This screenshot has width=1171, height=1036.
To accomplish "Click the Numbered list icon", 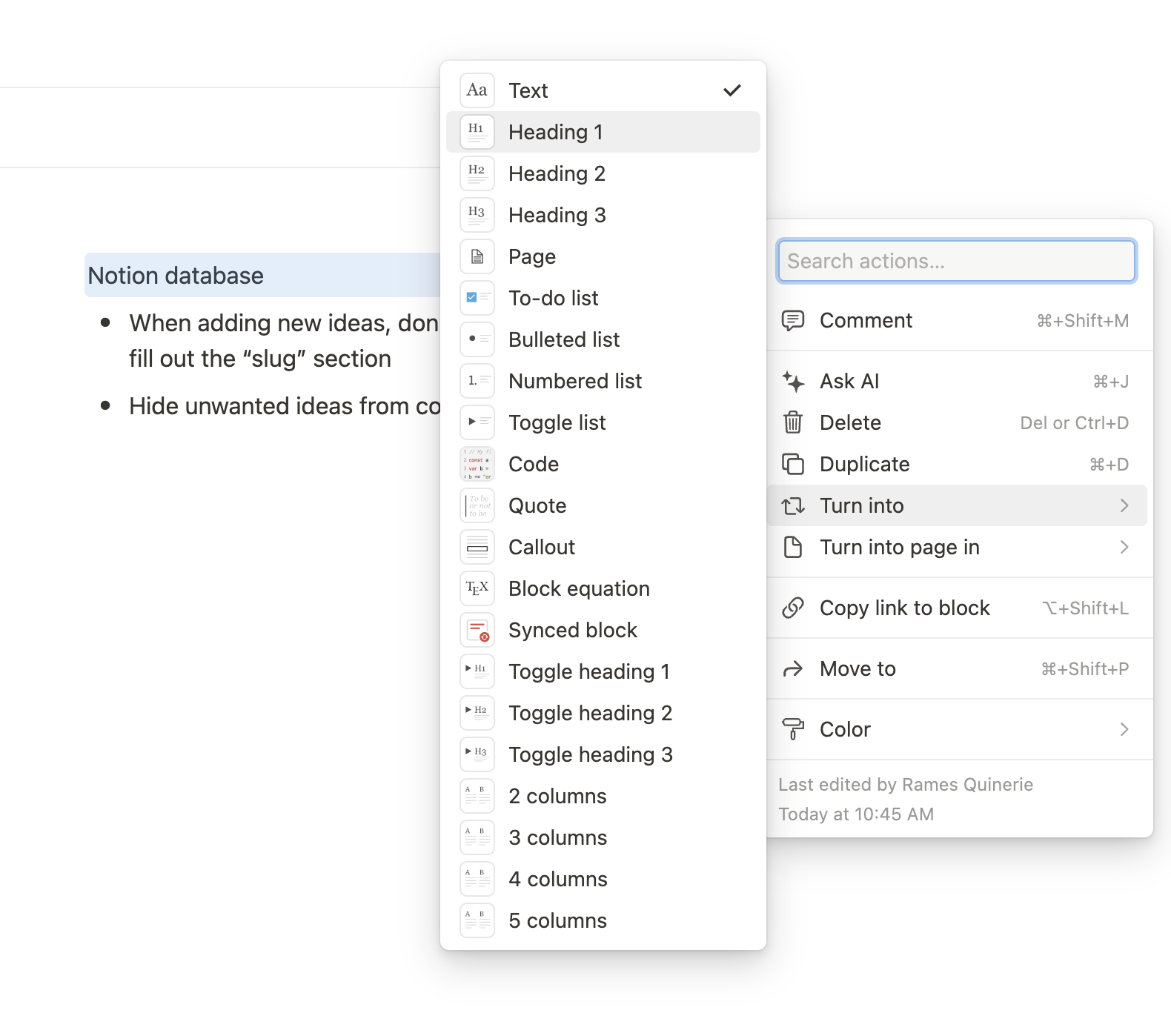I will pos(477,381).
